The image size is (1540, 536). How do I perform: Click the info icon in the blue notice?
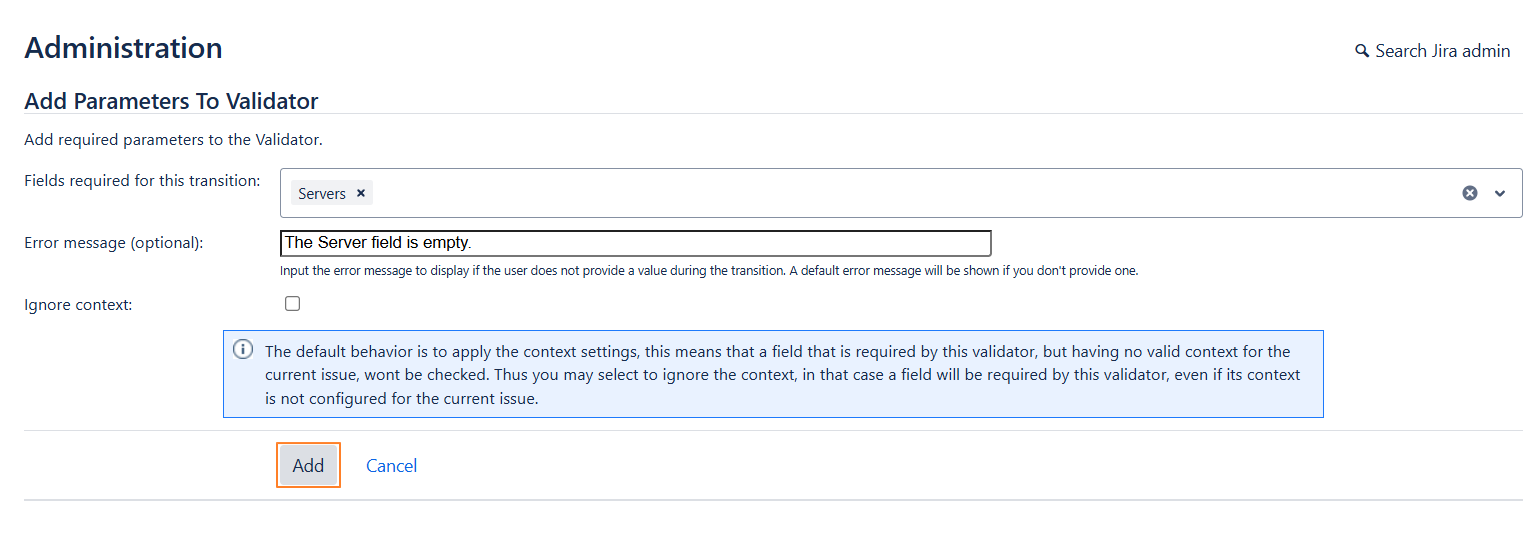point(242,350)
